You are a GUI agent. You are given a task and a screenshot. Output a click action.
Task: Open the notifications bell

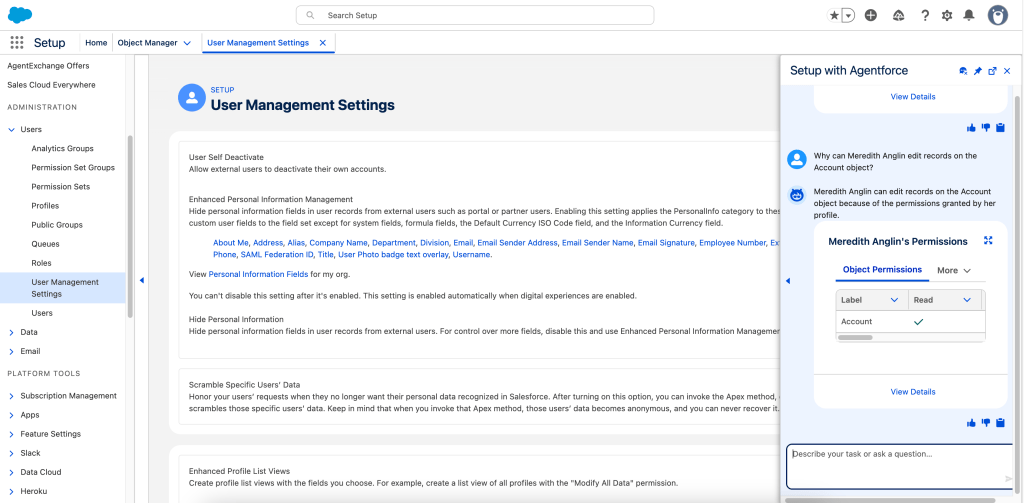click(x=969, y=15)
